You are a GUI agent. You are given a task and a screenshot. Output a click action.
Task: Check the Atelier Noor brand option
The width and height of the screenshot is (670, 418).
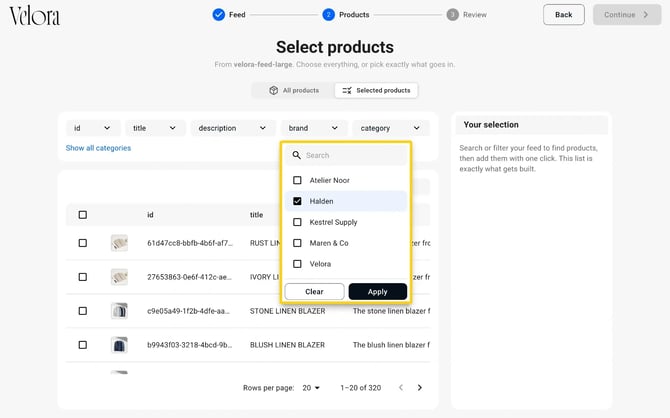coord(297,180)
